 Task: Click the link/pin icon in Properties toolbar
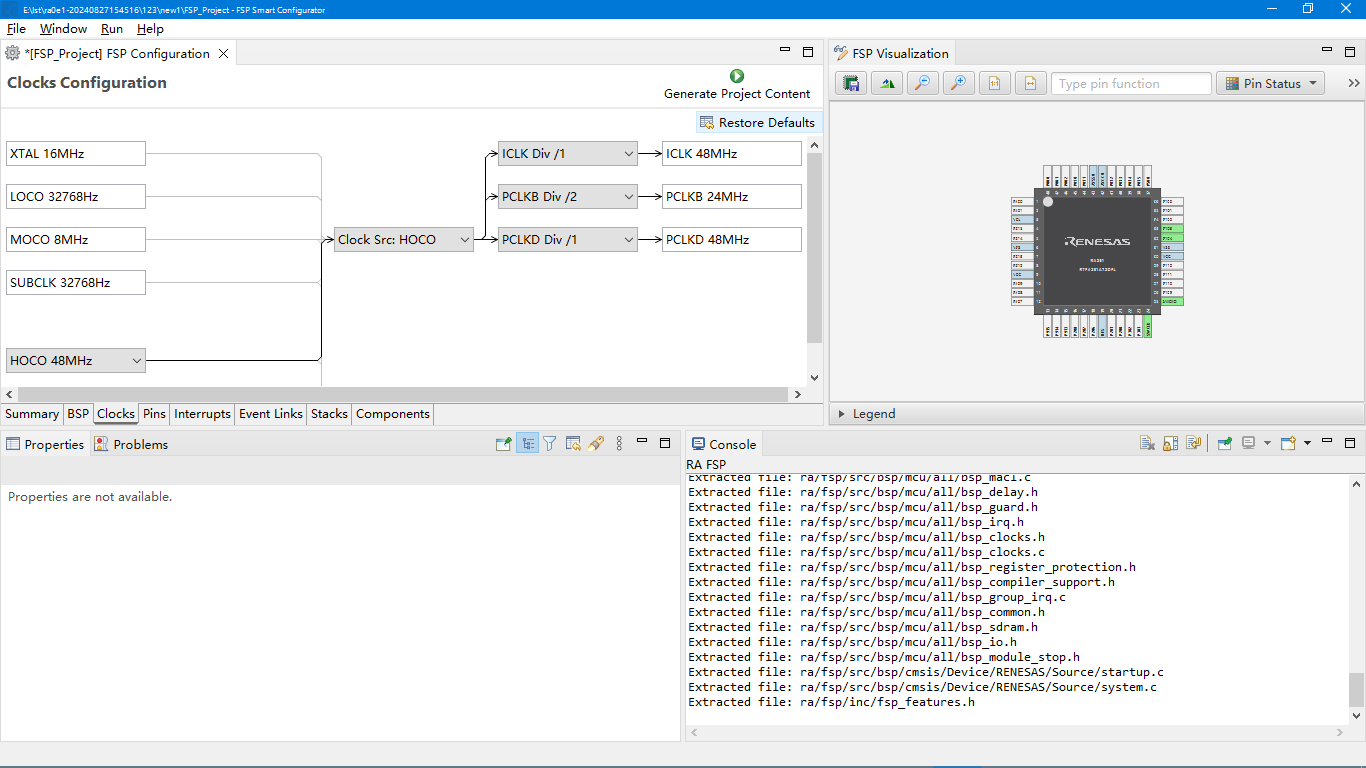(596, 444)
